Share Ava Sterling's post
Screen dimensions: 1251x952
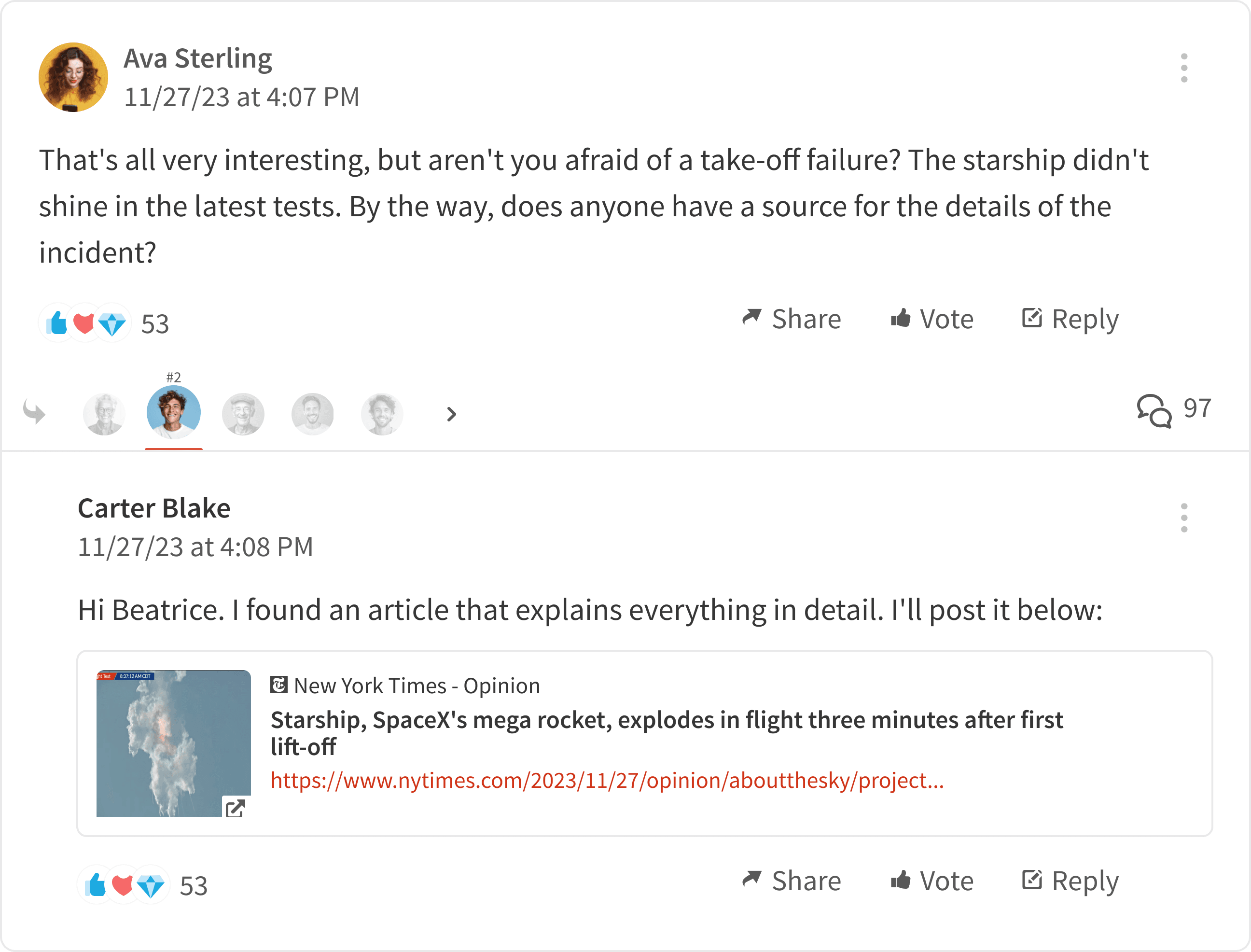coord(792,319)
